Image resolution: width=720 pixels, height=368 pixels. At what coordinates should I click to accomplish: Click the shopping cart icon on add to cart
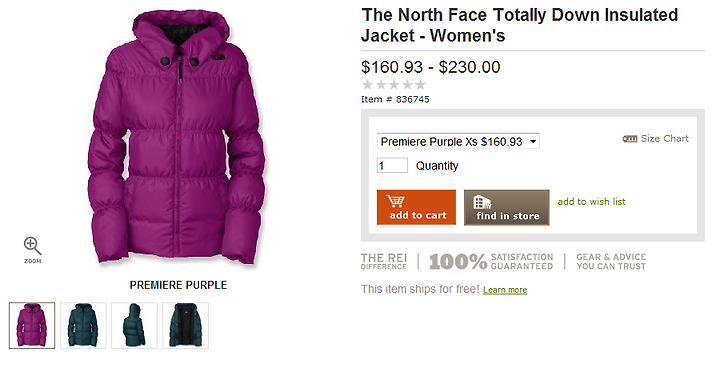point(395,201)
